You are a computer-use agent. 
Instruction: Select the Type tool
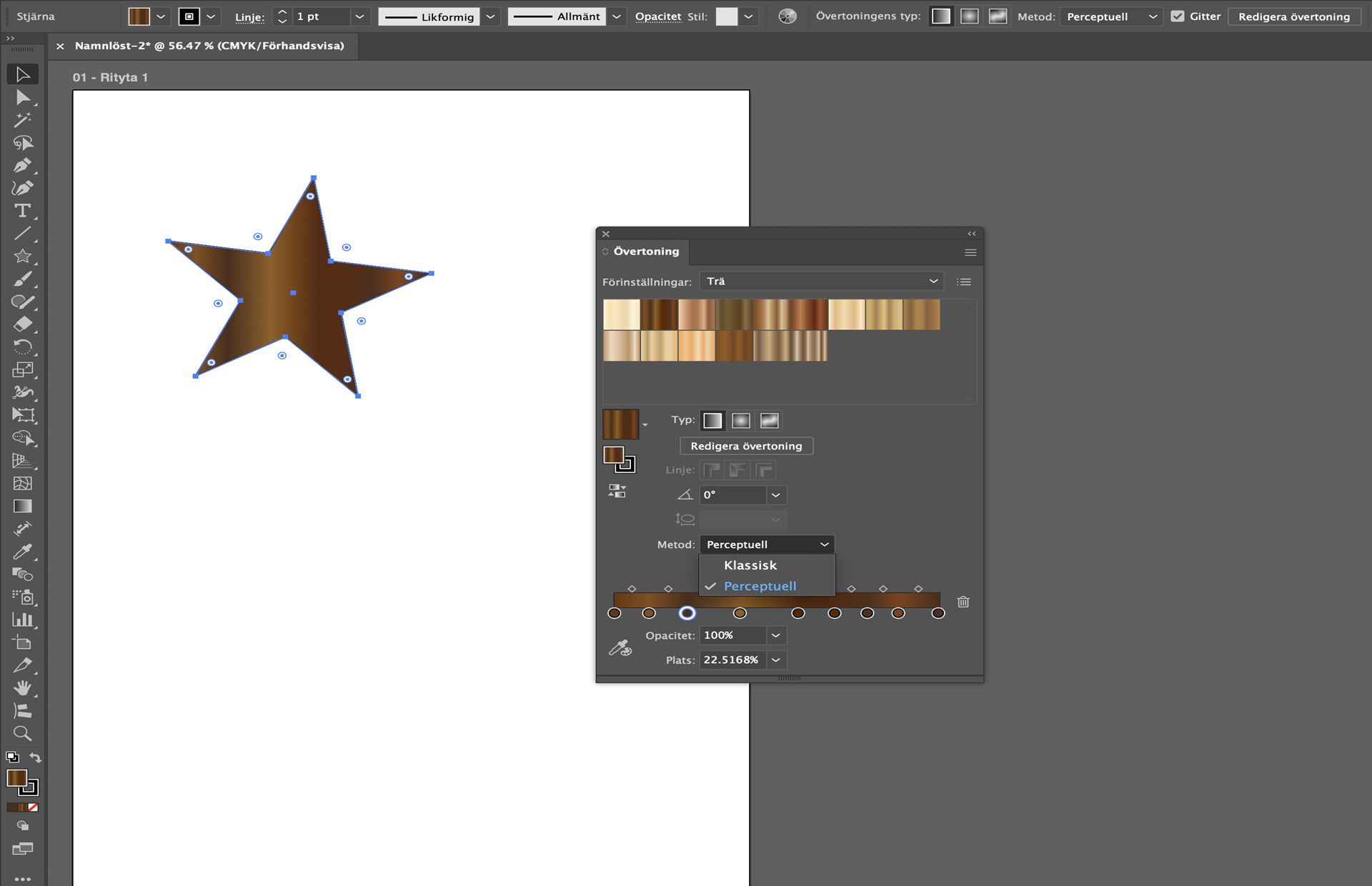pos(24,209)
